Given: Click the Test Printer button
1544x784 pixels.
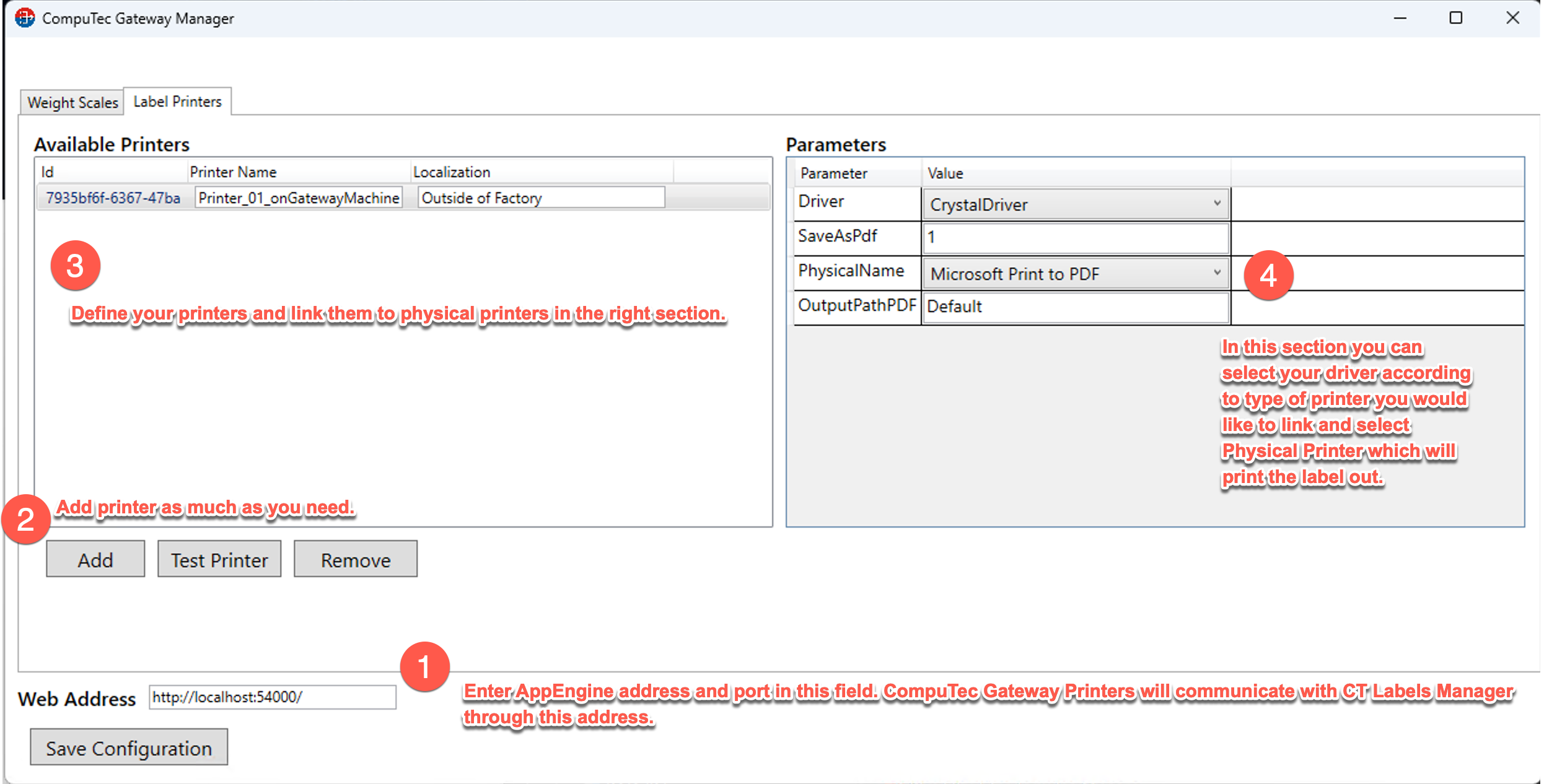Looking at the screenshot, I should tap(219, 559).
